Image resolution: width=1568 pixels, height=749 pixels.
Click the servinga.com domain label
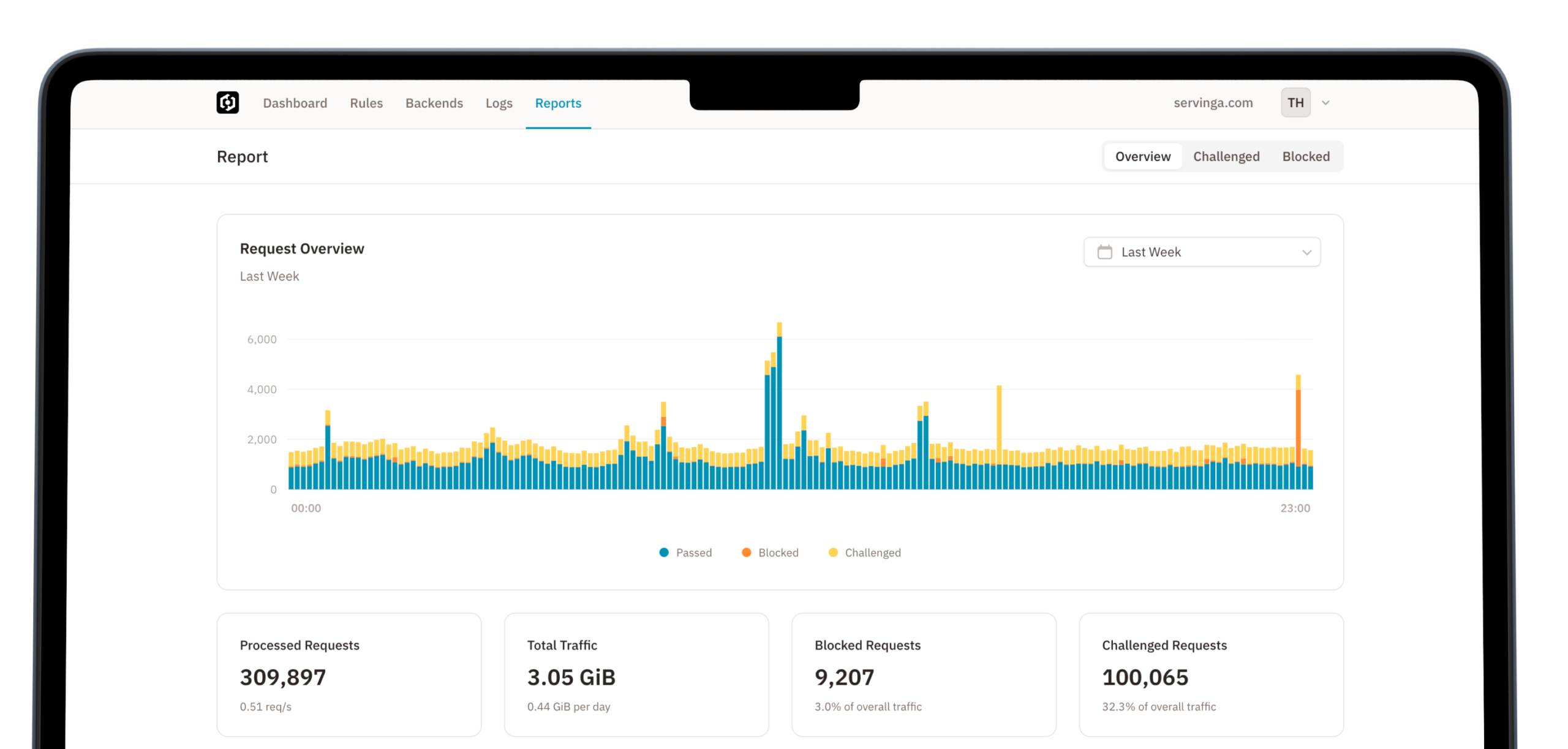point(1213,103)
